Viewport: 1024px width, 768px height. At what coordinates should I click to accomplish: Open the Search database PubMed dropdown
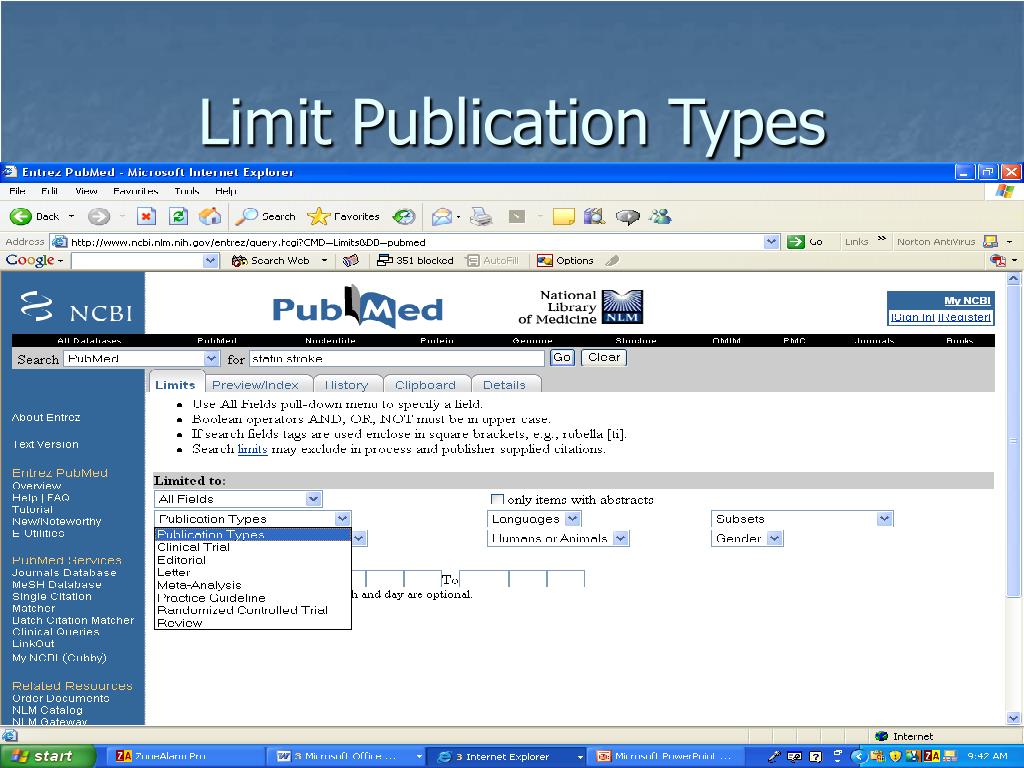coord(211,359)
